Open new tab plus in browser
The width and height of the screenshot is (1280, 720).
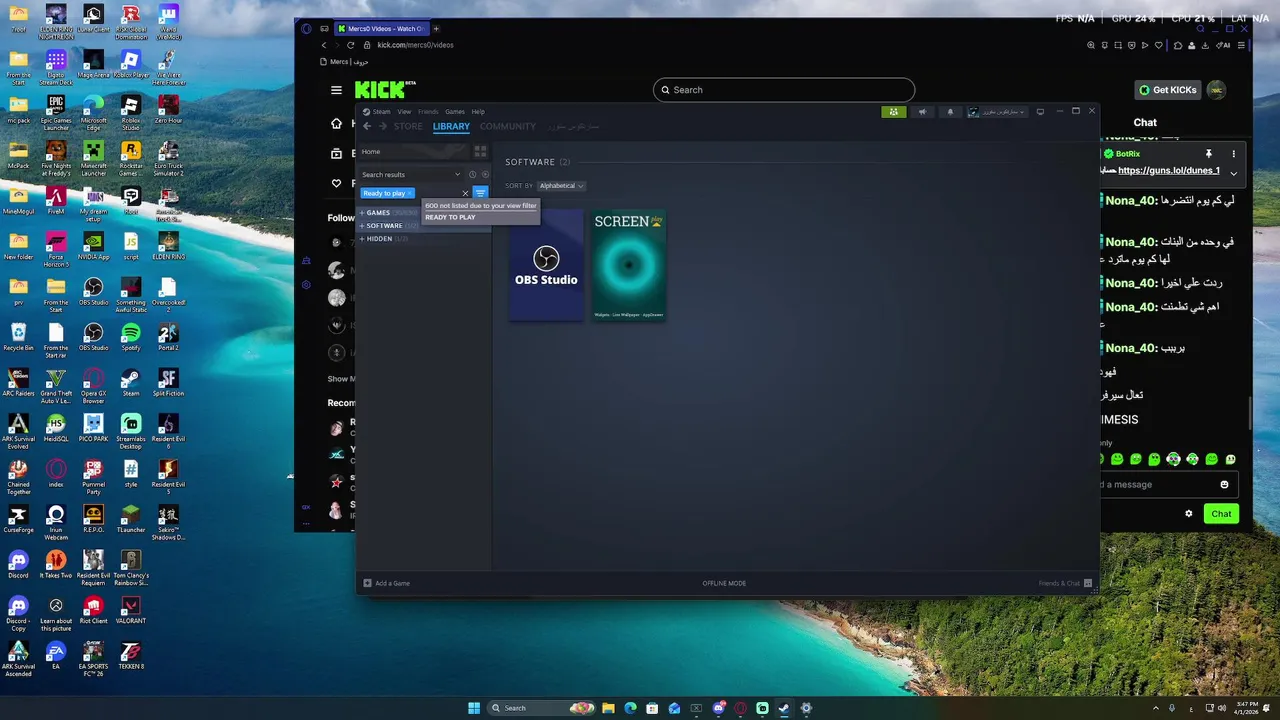coord(436,29)
